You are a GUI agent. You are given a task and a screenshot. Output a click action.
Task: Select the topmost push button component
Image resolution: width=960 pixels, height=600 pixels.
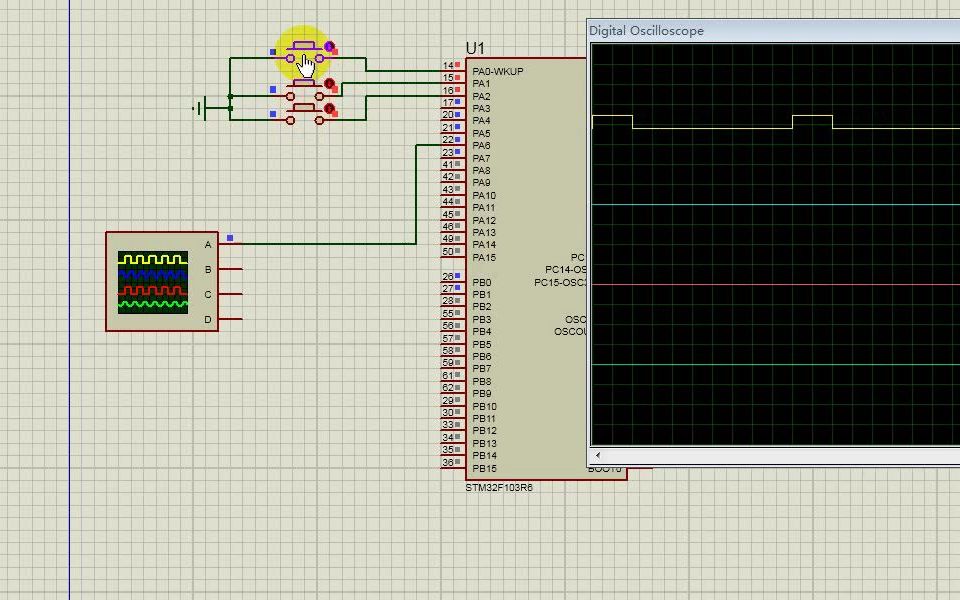click(x=305, y=48)
